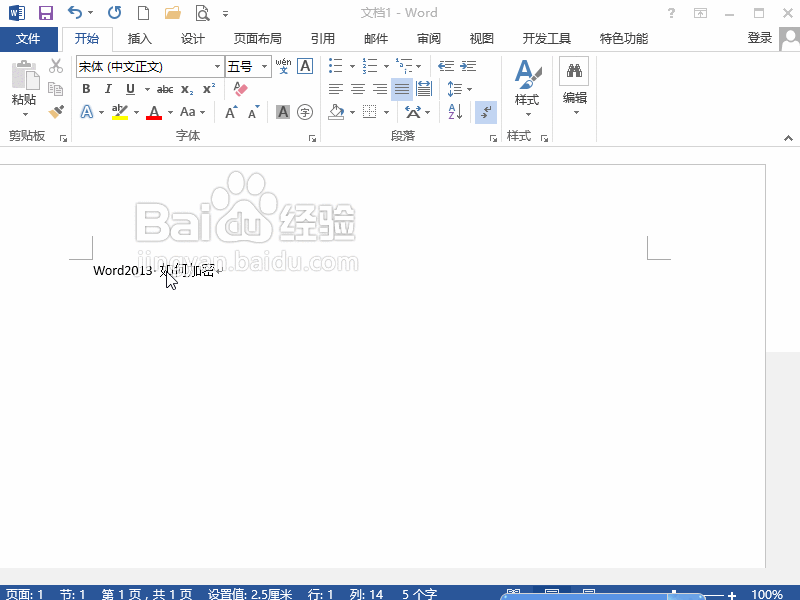
Task: Sort paragraphs with the A-Z icon
Action: click(455, 111)
